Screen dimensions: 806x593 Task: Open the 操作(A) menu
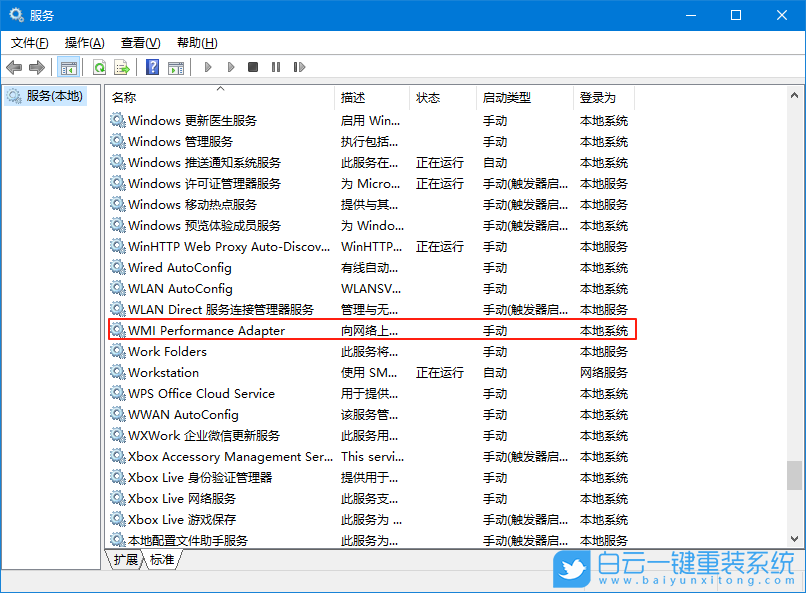(84, 43)
